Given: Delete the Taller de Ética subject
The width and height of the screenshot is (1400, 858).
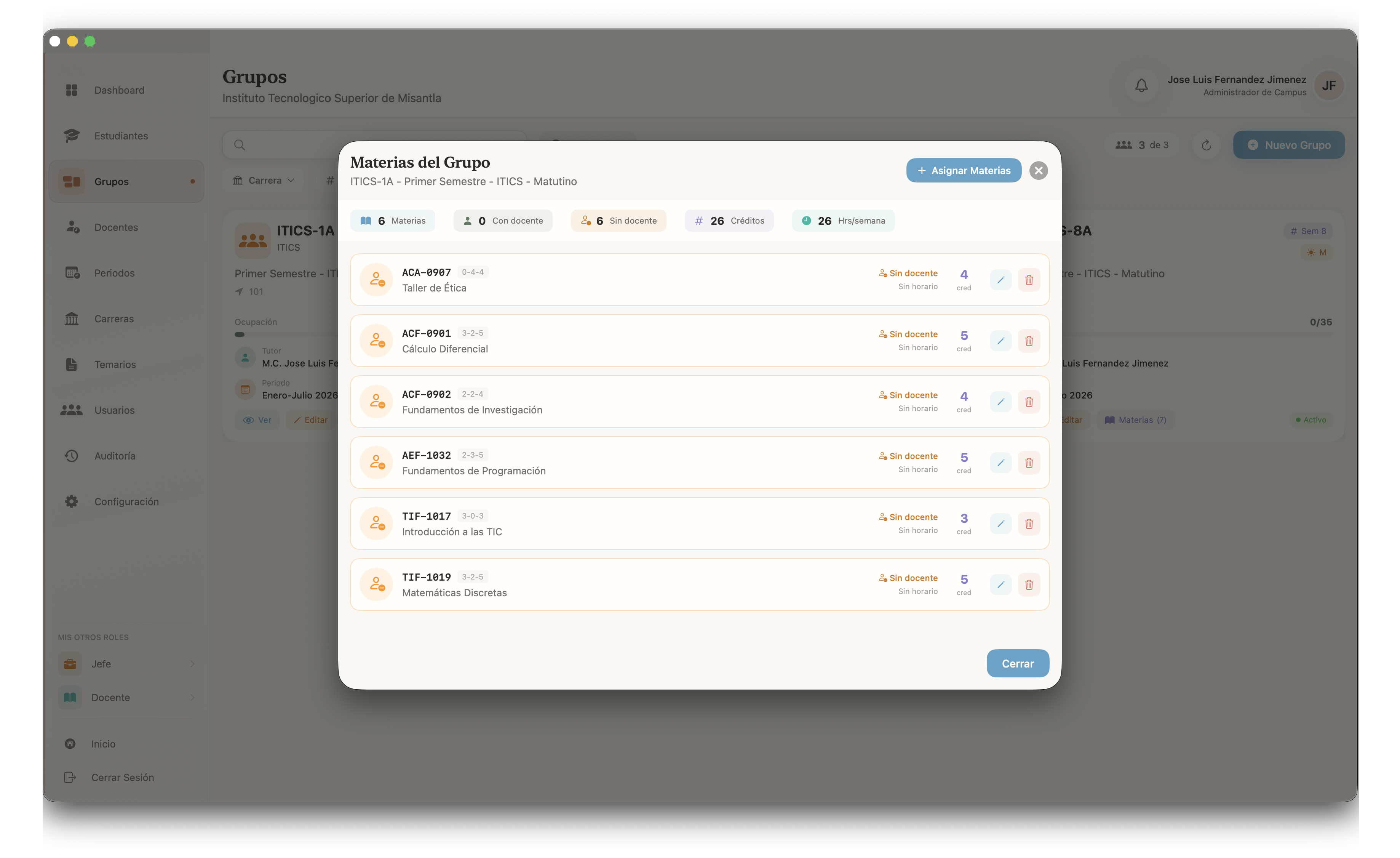Looking at the screenshot, I should pyautogui.click(x=1028, y=280).
